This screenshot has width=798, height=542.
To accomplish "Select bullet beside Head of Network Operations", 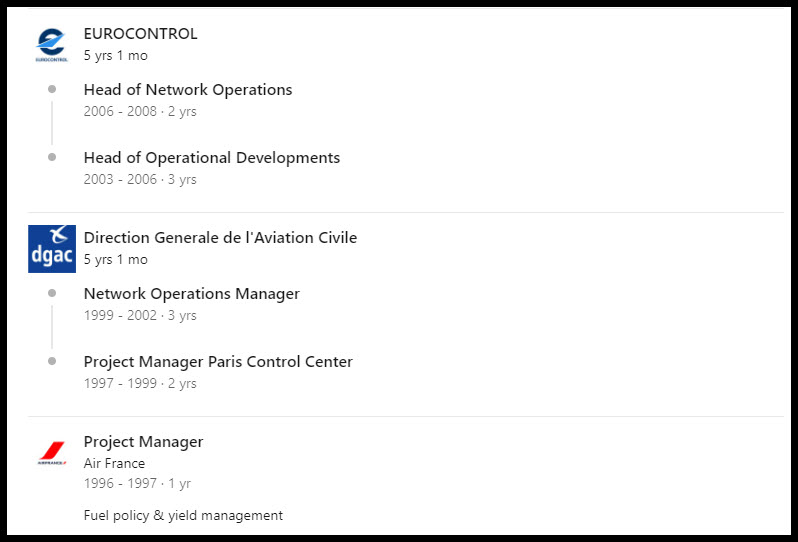I will point(52,89).
